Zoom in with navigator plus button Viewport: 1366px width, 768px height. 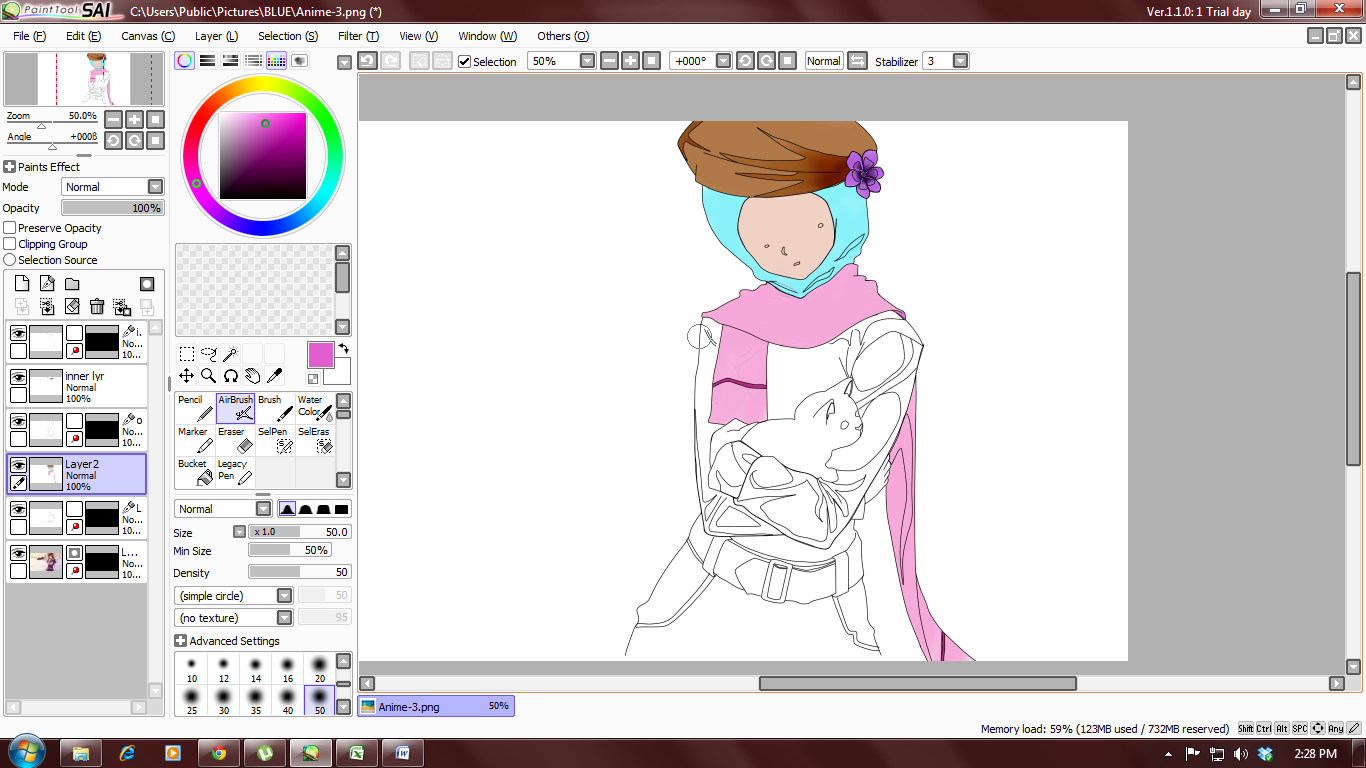pyautogui.click(x=134, y=119)
